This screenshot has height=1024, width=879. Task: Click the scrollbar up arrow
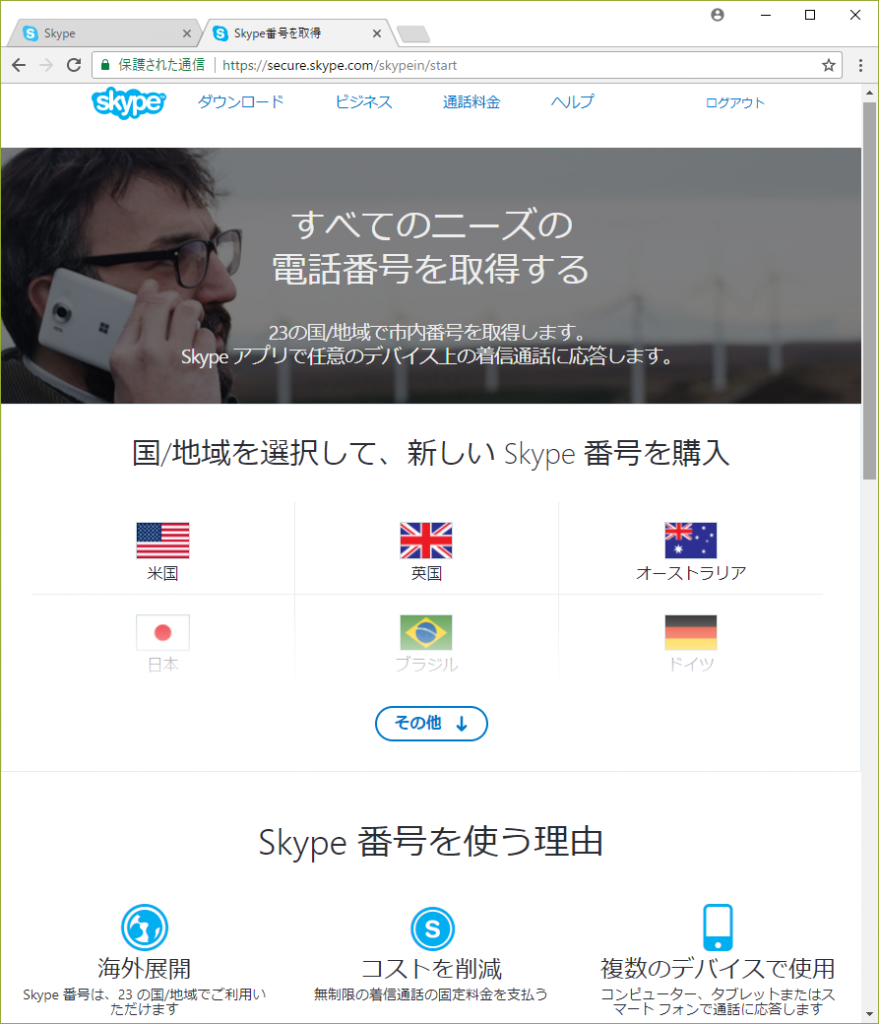coord(869,93)
